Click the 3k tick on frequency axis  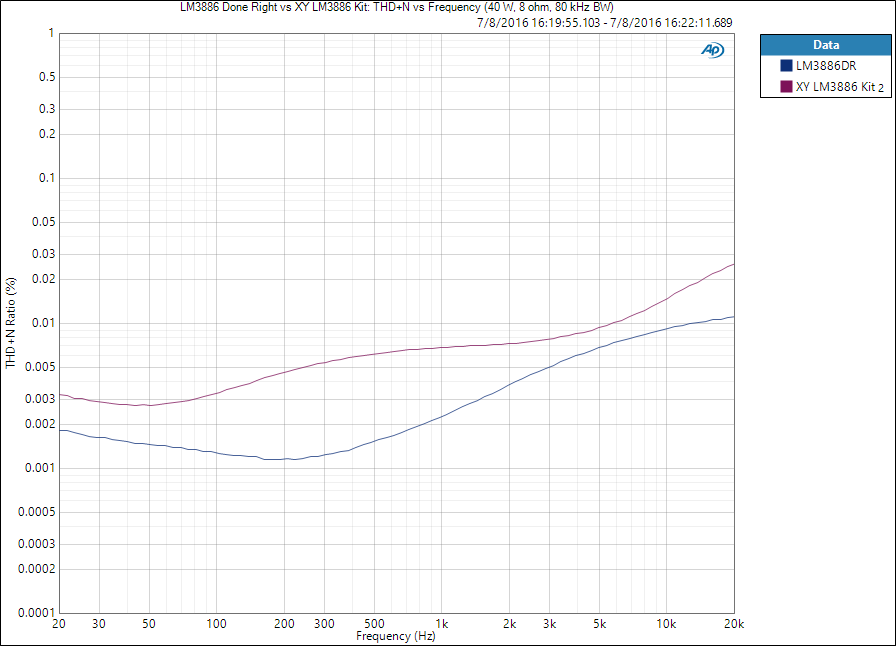(x=549, y=624)
